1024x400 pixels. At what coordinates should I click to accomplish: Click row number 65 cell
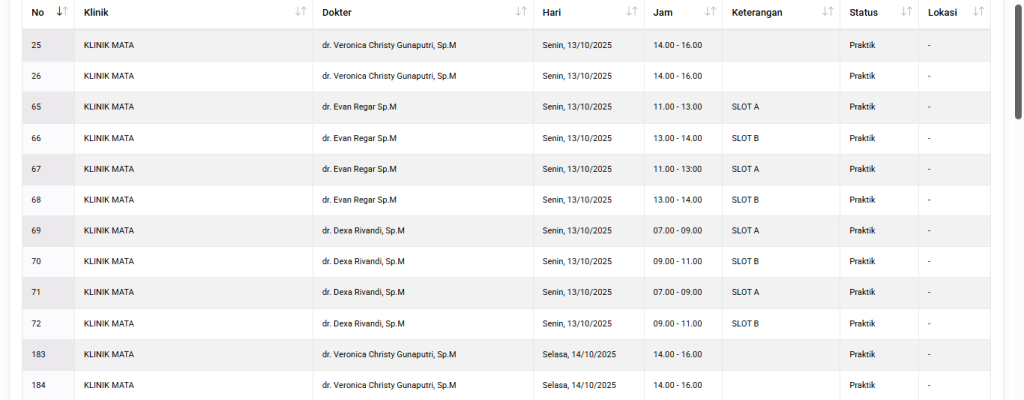click(37, 107)
